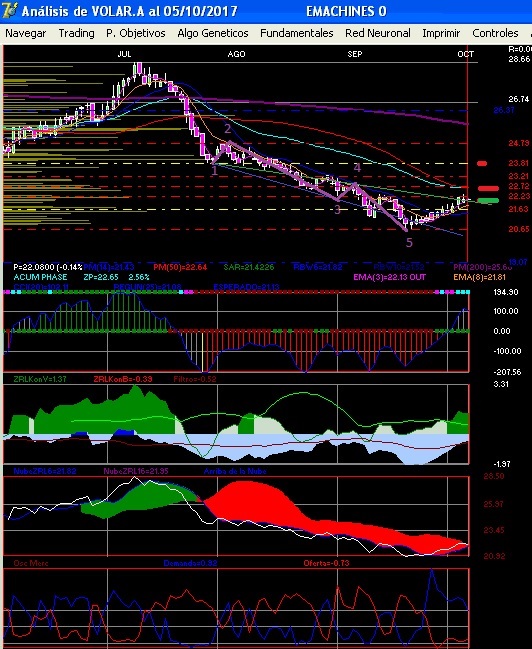Click Elliott wave label 5 on chart

point(409,243)
